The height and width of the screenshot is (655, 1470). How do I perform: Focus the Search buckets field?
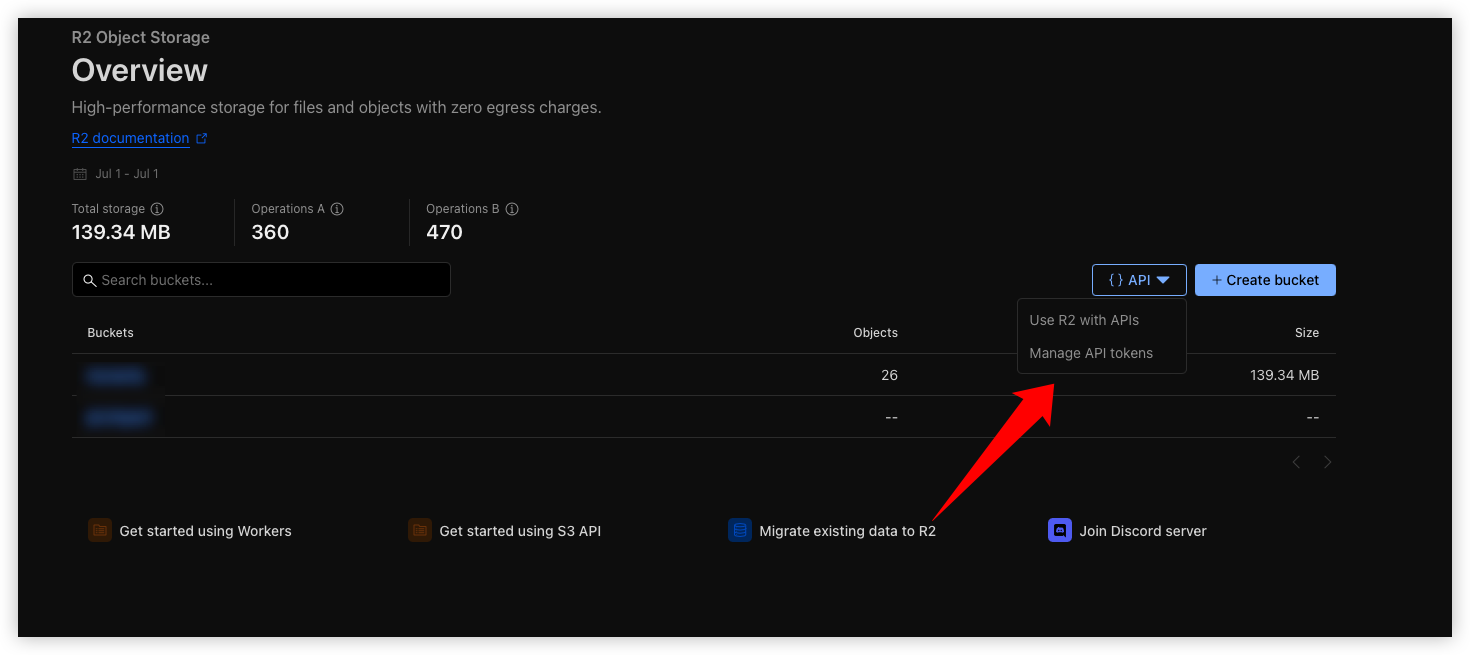[261, 280]
